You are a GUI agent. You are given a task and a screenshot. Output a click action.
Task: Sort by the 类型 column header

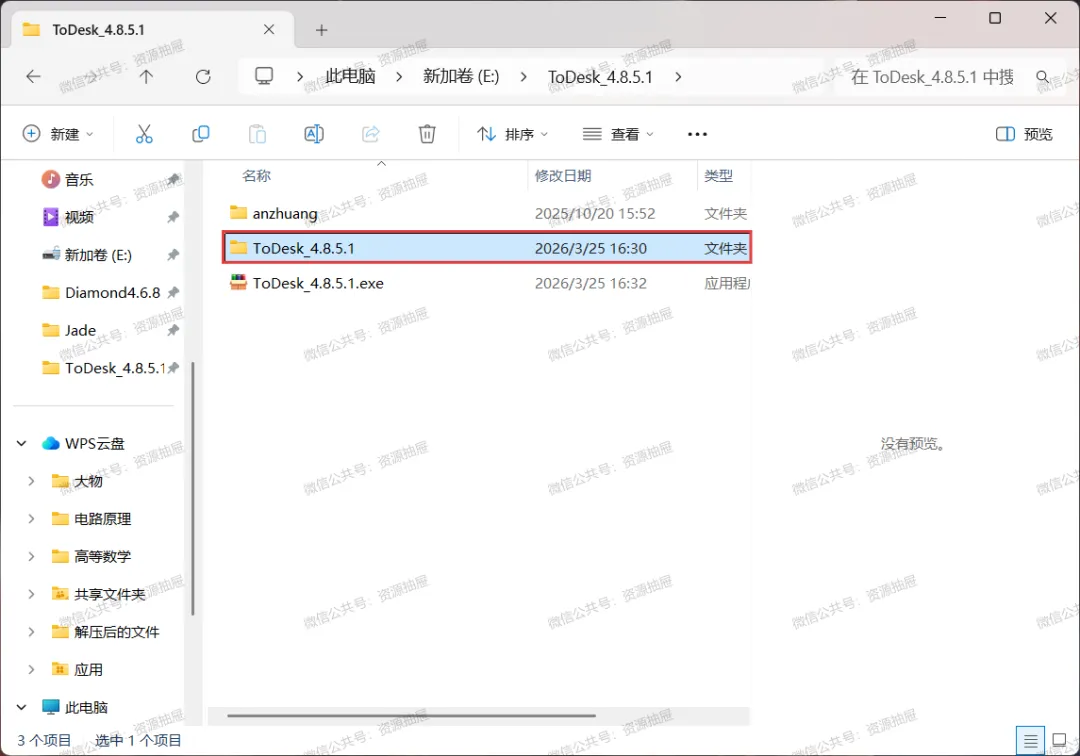pos(718,176)
